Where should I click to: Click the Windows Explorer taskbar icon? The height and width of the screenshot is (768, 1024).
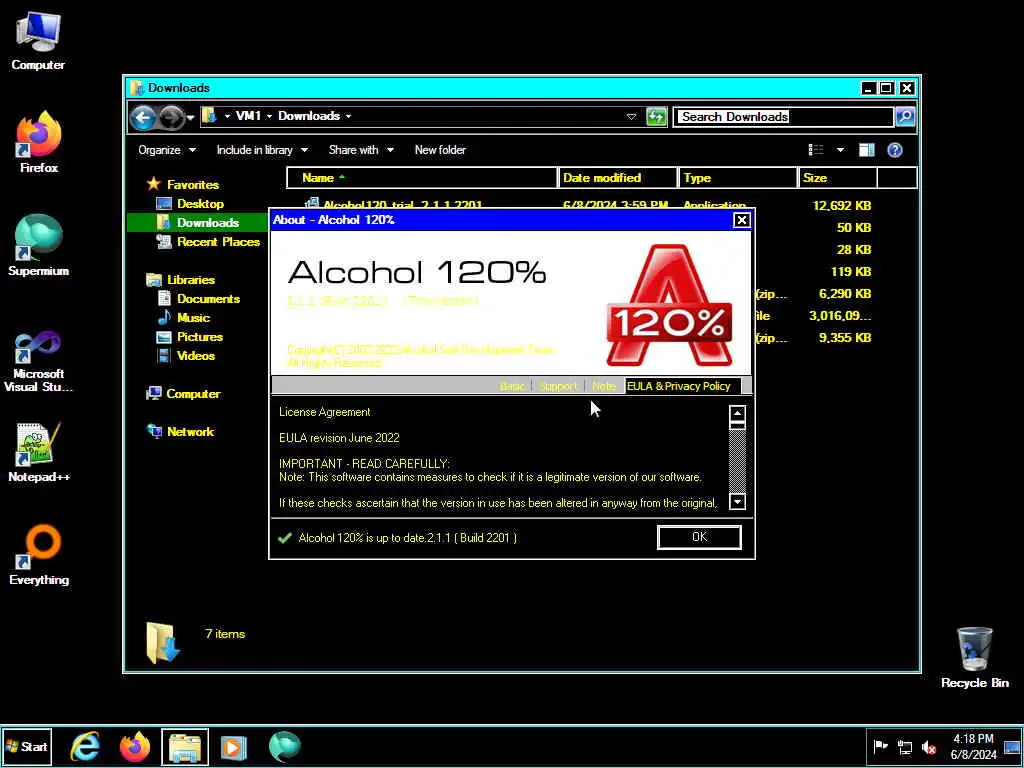(185, 747)
